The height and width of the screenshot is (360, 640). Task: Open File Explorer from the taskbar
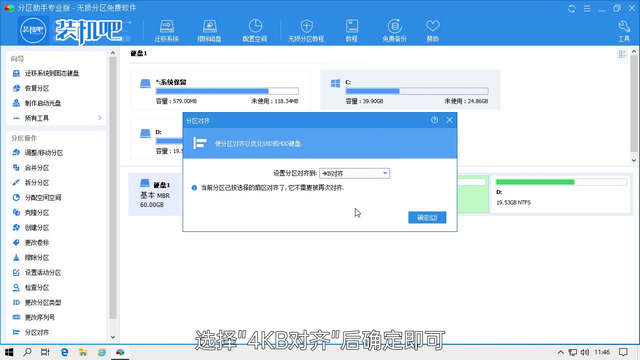pos(83,352)
